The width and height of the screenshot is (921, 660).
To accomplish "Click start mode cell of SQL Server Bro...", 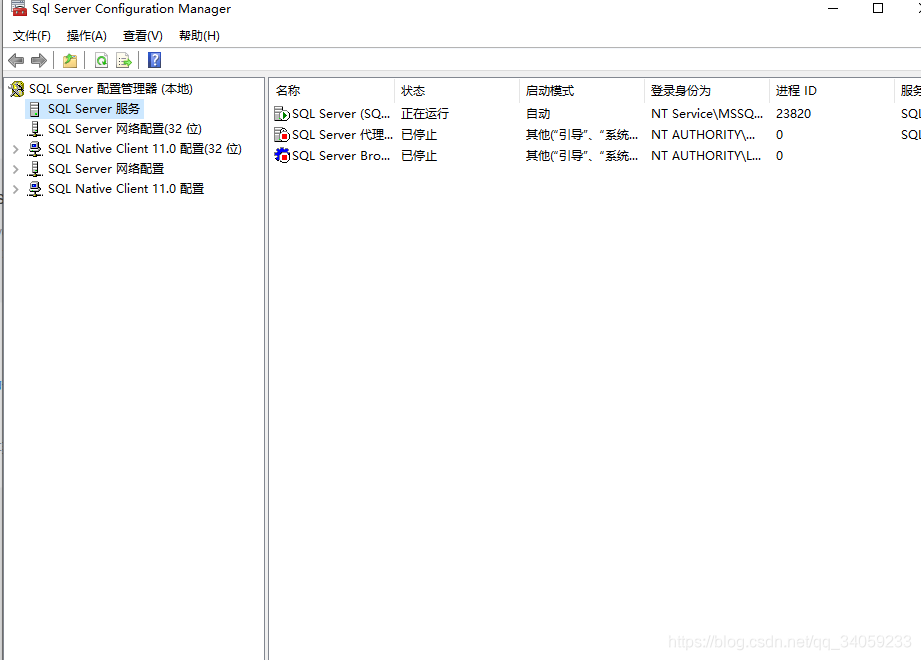I will point(581,156).
